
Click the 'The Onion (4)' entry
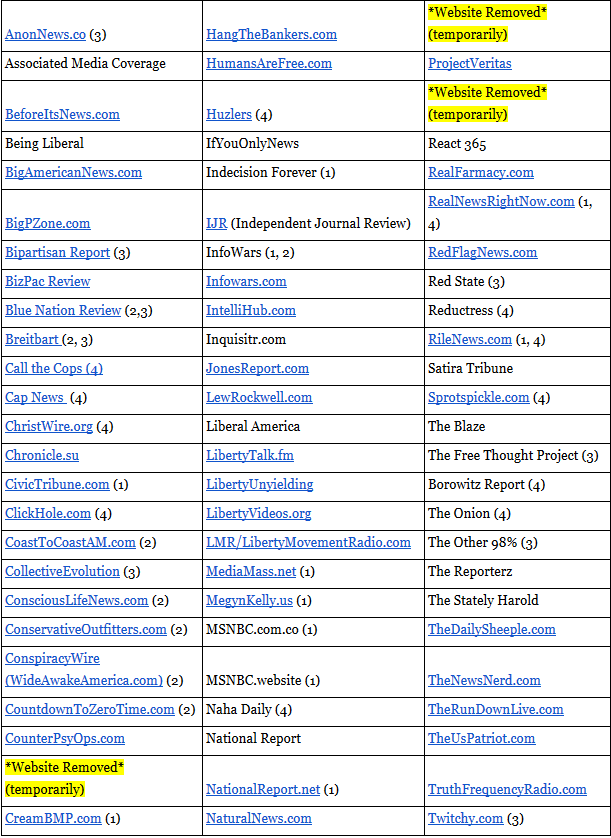click(x=469, y=514)
